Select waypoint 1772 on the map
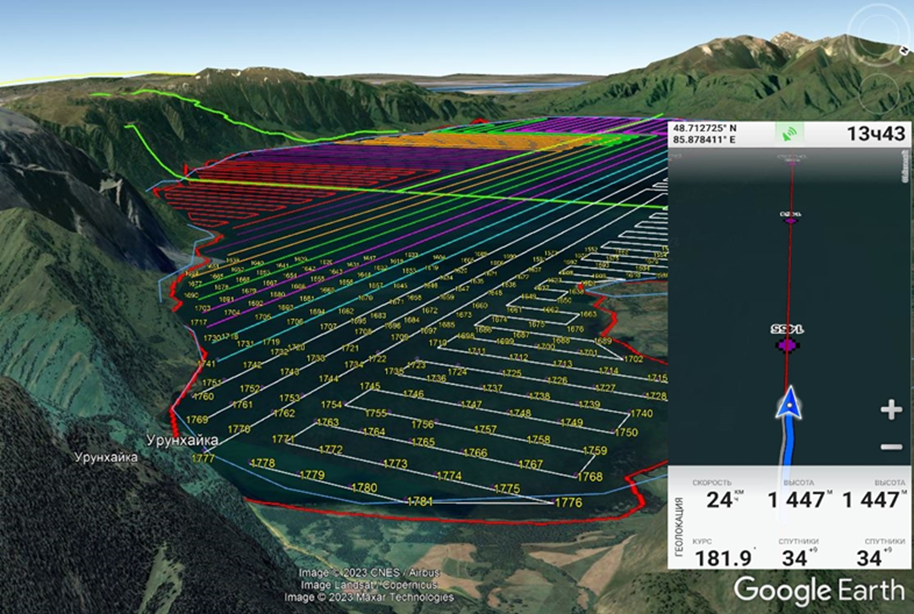 coord(331,450)
